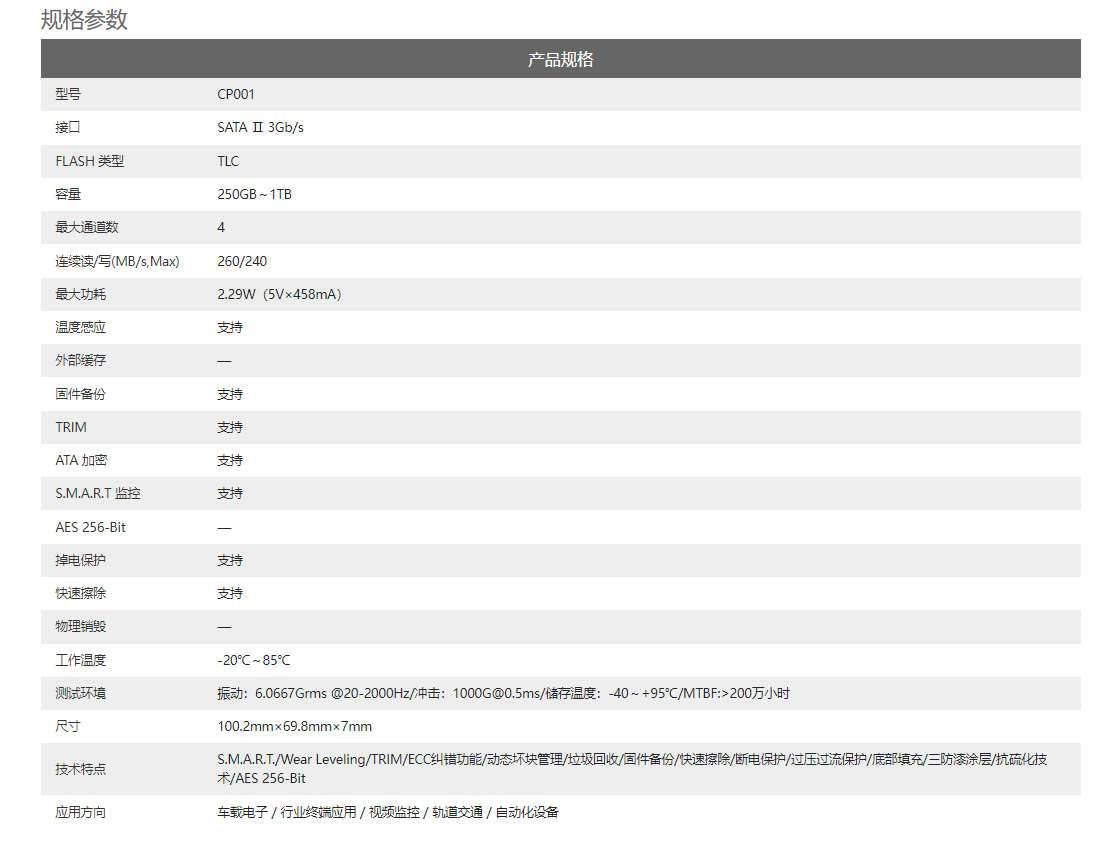This screenshot has height=842, width=1101.
Task: Select the 'TLC' flash type value
Action: coord(228,161)
